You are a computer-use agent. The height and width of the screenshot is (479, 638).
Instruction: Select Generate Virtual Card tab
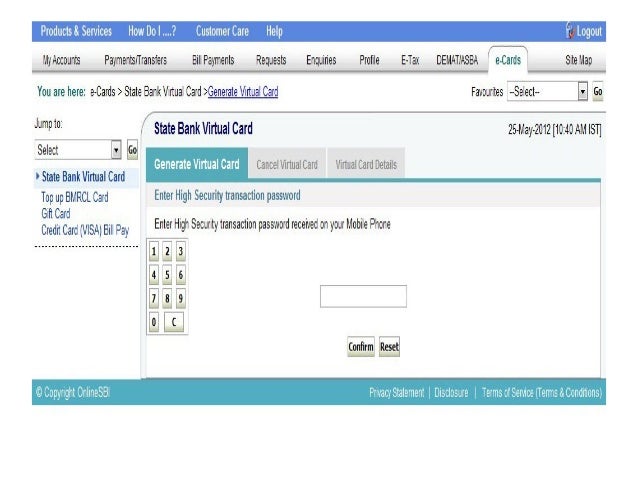click(197, 164)
